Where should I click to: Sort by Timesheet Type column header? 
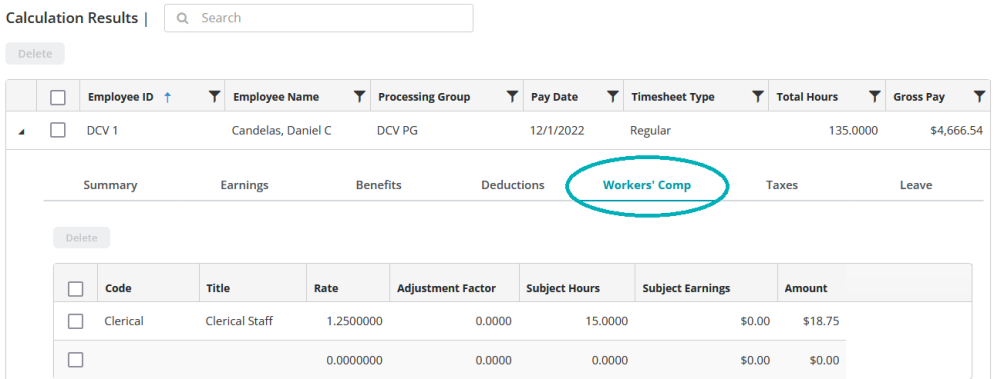[x=673, y=97]
